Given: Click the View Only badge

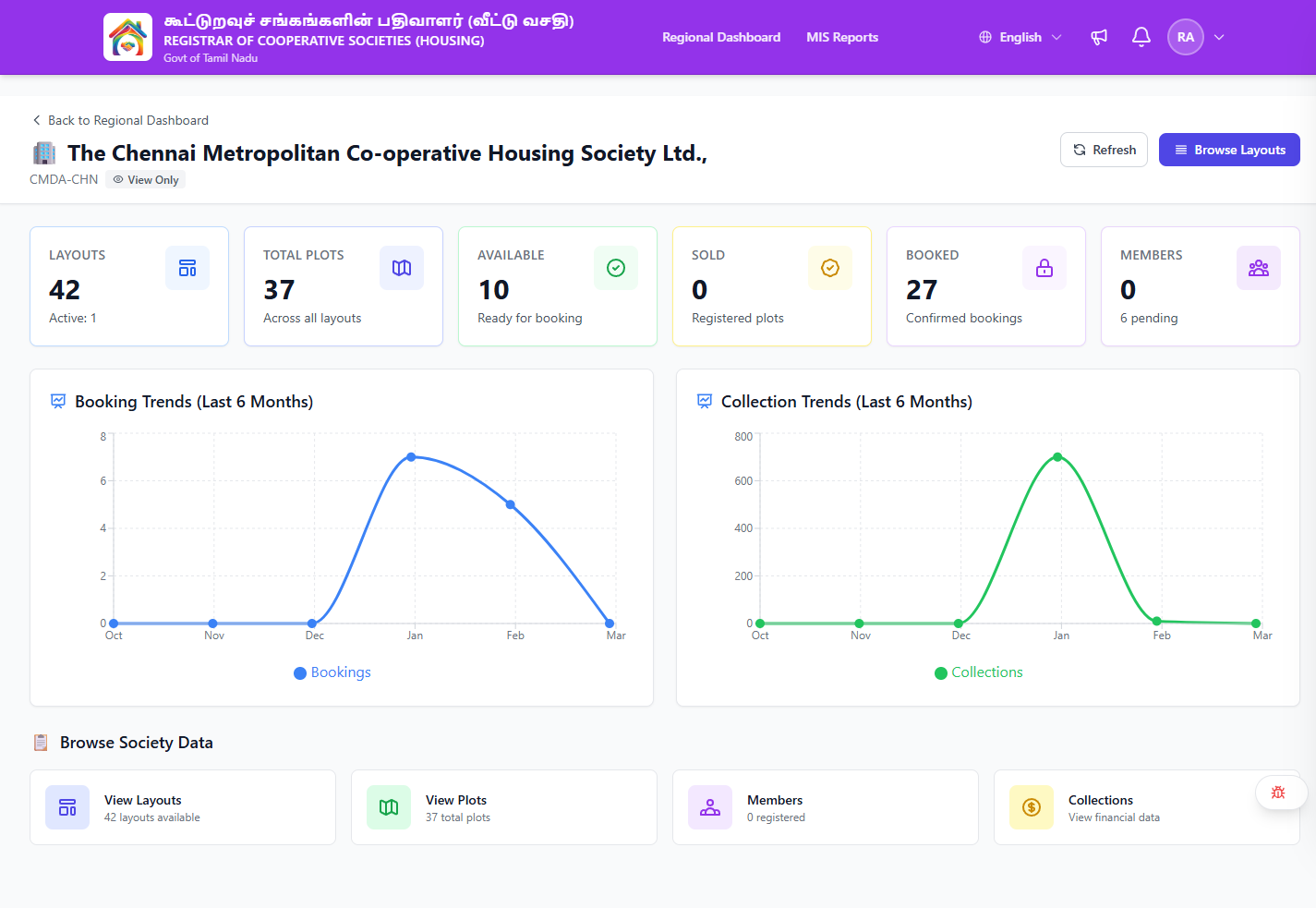Looking at the screenshot, I should pos(145,179).
